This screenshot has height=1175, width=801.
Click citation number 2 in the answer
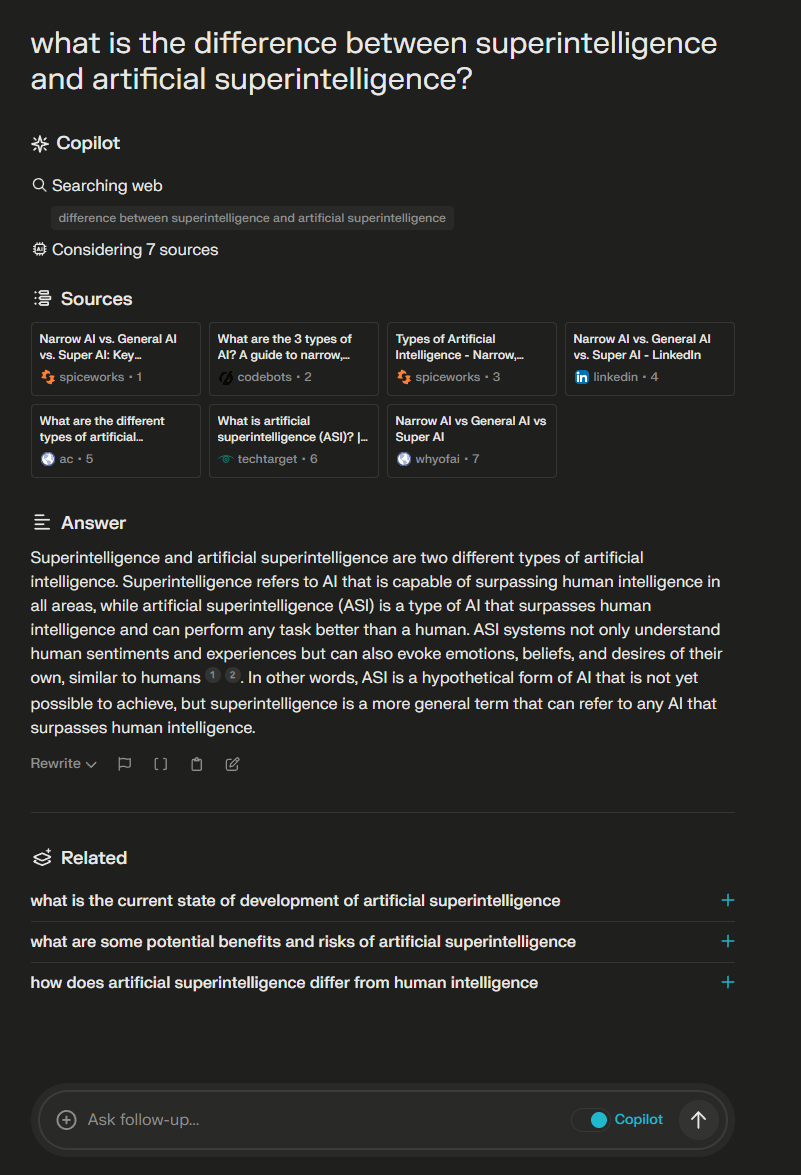point(232,676)
